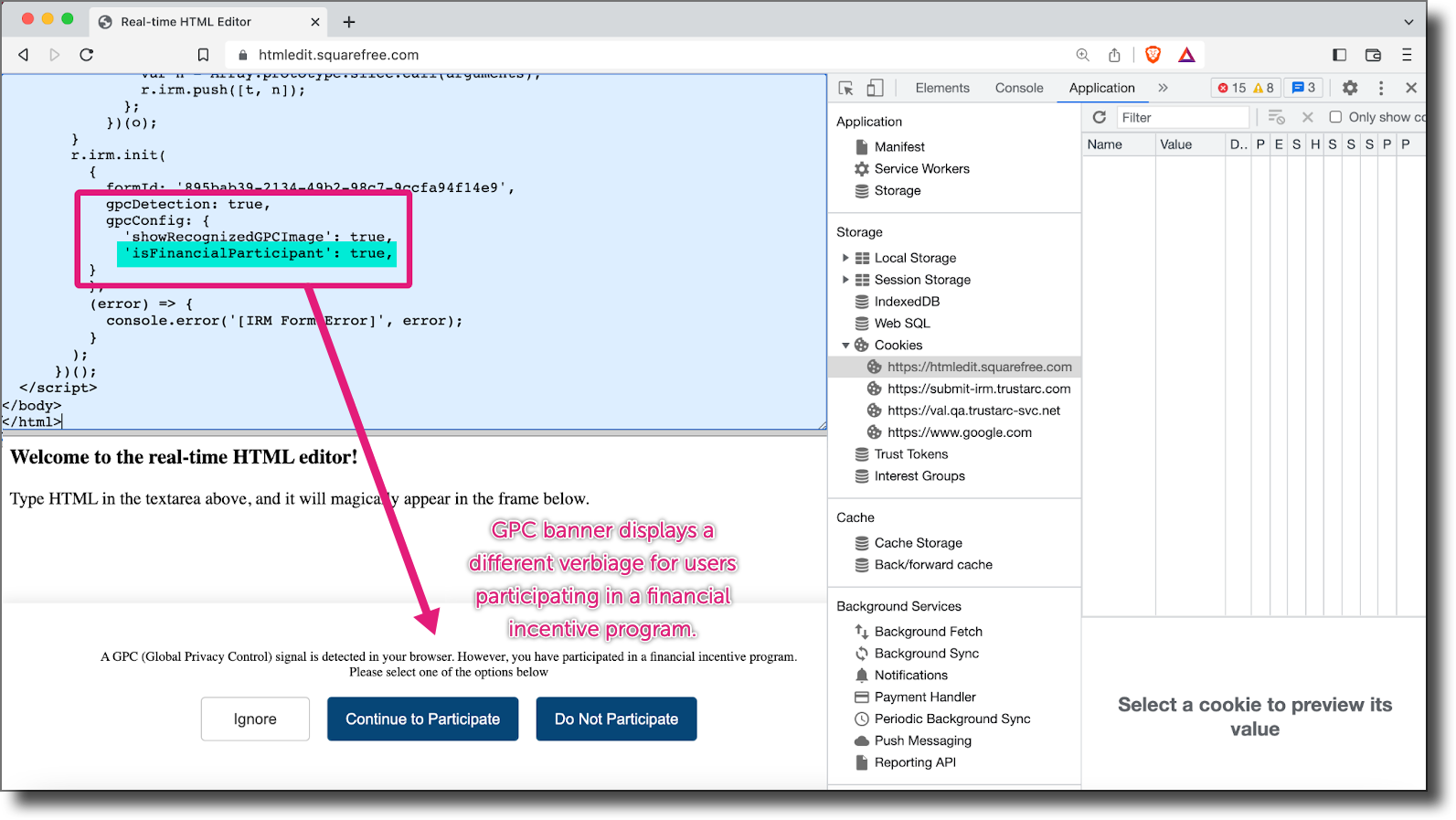The width and height of the screenshot is (1456, 820).
Task: Open the Brave Wallet icon
Action: (1373, 55)
